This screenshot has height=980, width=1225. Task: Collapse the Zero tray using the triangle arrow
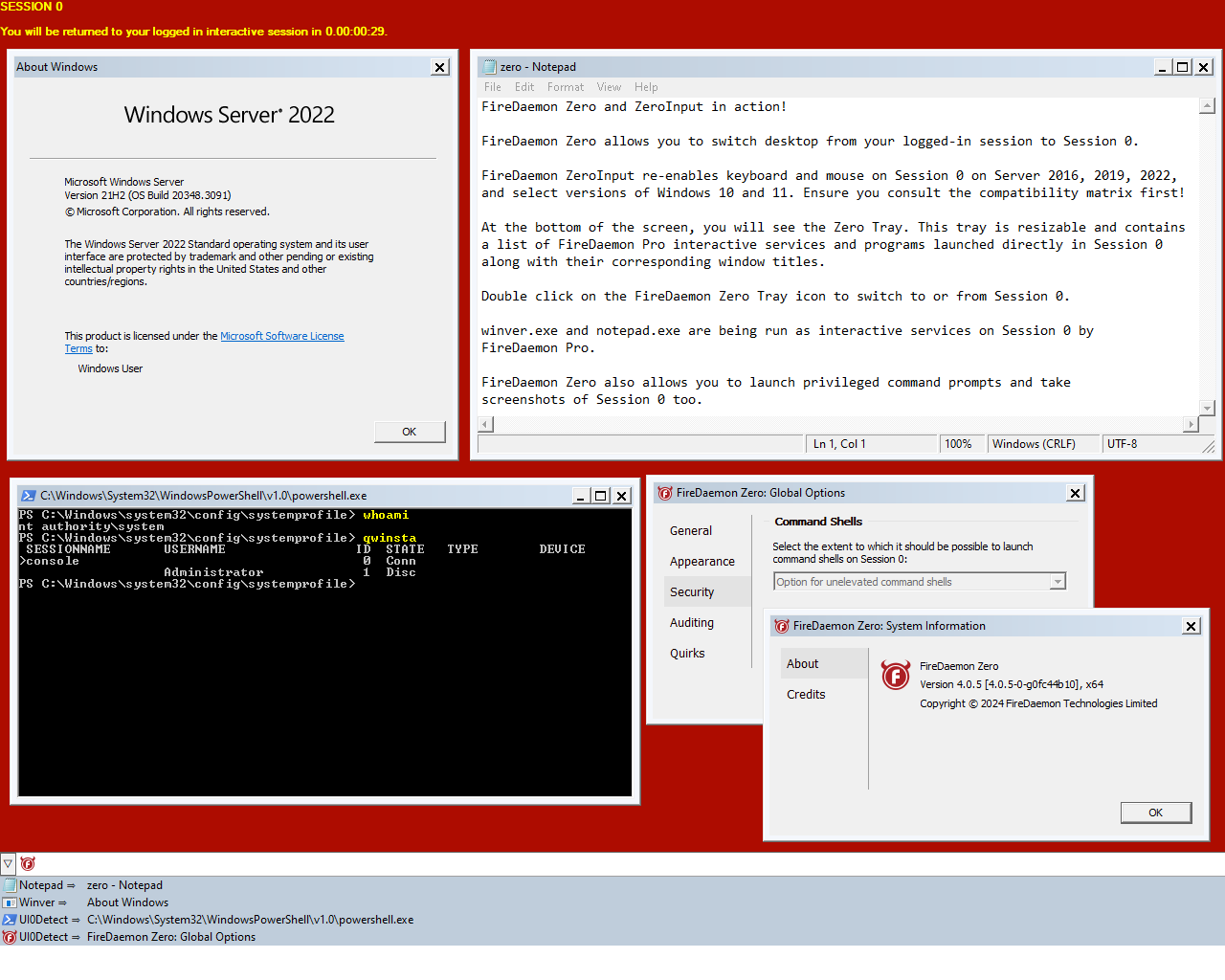pos(8,863)
